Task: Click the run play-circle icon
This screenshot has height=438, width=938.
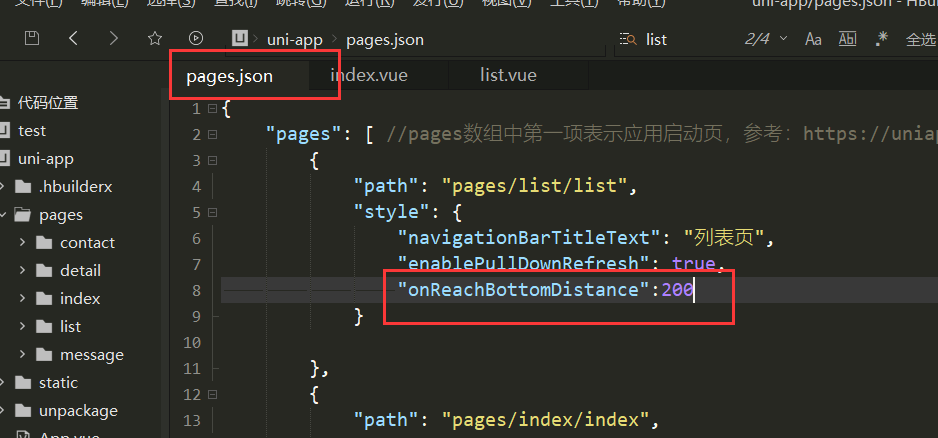Action: pos(196,39)
